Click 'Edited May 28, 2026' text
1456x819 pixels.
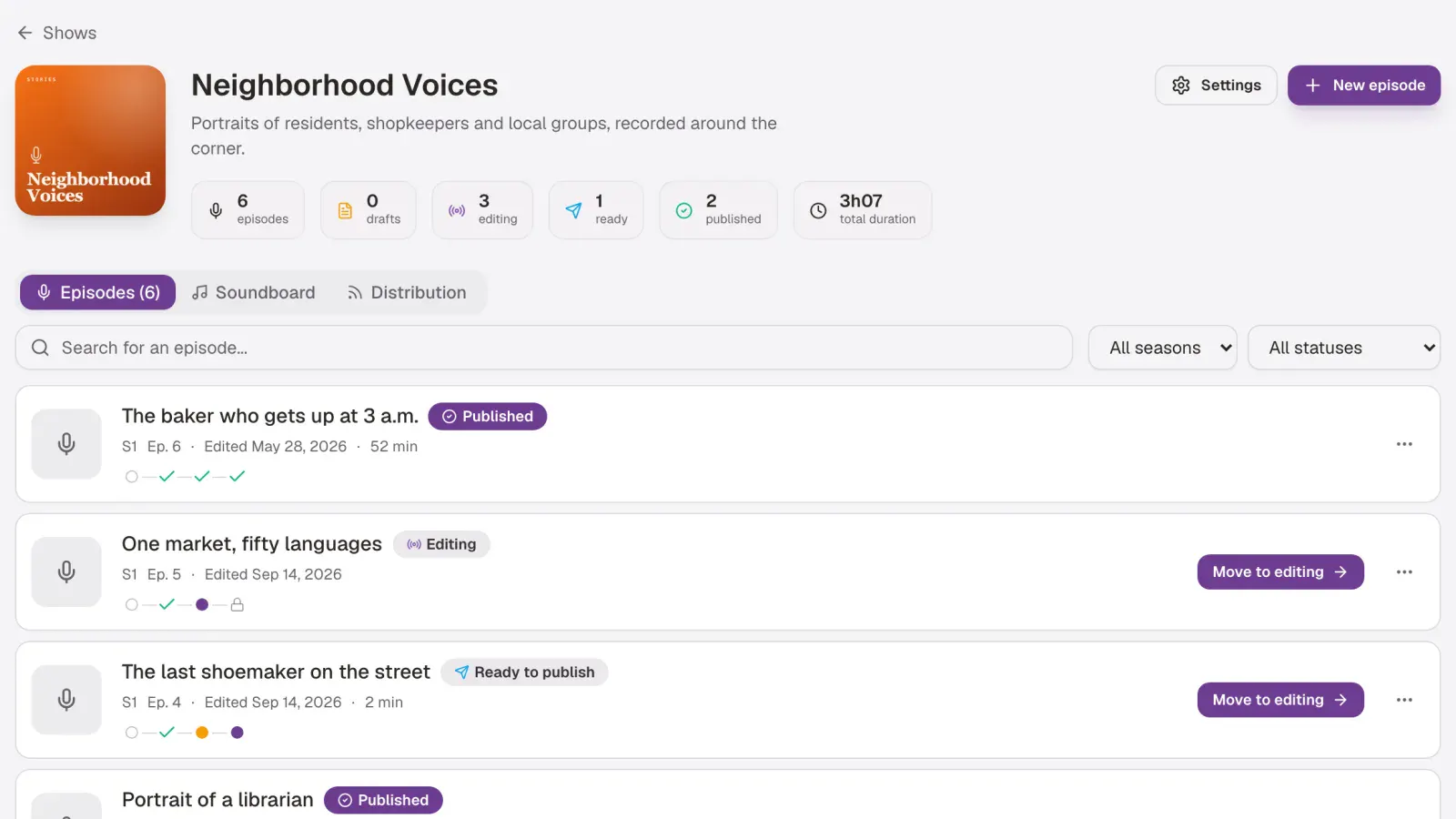(x=275, y=446)
